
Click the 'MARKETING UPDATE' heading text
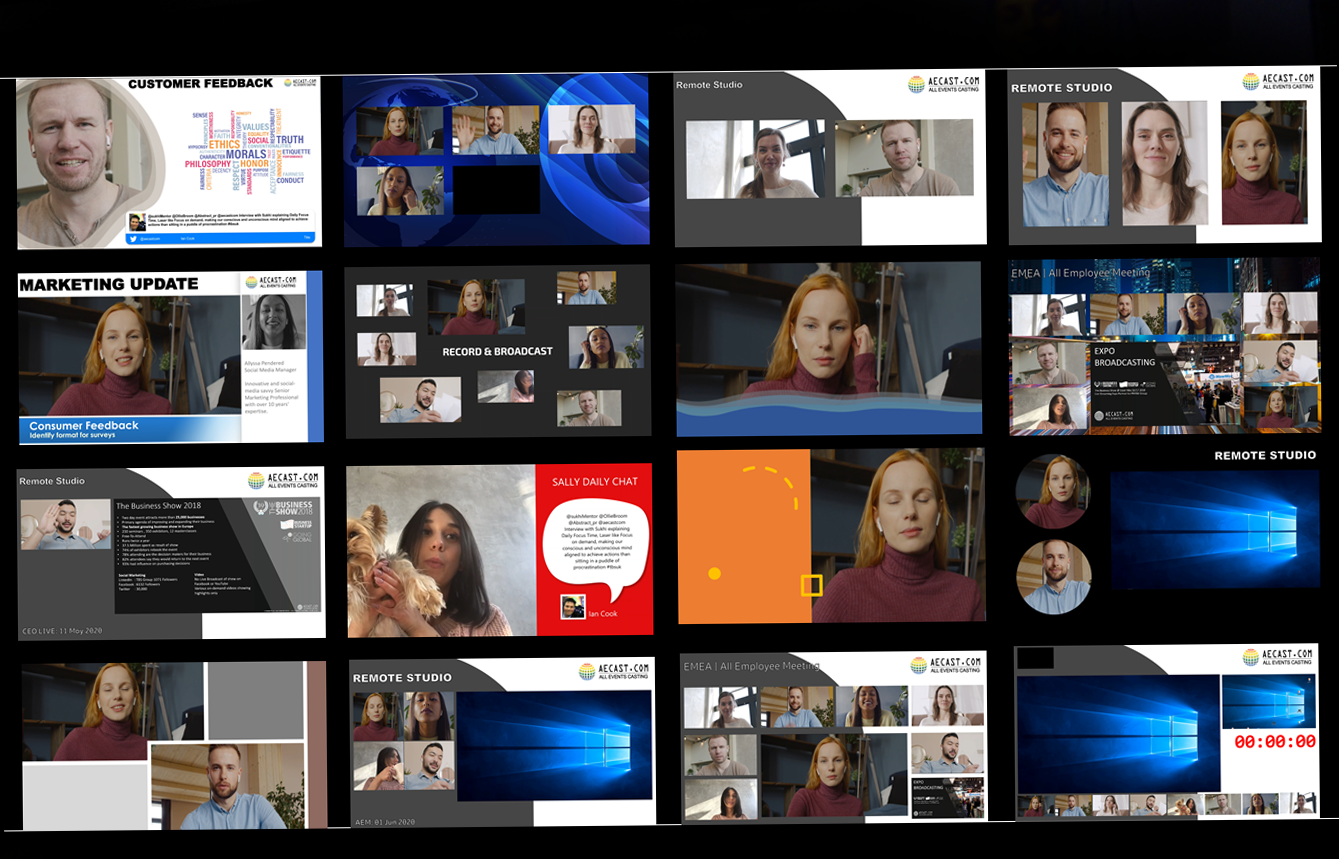(109, 284)
